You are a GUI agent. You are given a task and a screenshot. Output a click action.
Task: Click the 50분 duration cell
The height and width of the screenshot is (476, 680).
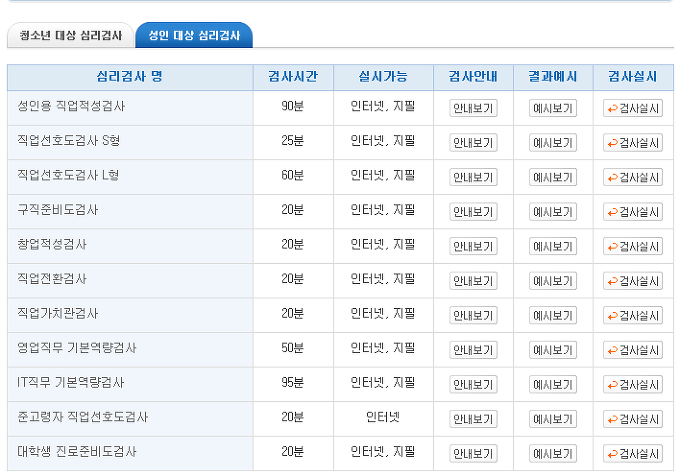tap(293, 348)
